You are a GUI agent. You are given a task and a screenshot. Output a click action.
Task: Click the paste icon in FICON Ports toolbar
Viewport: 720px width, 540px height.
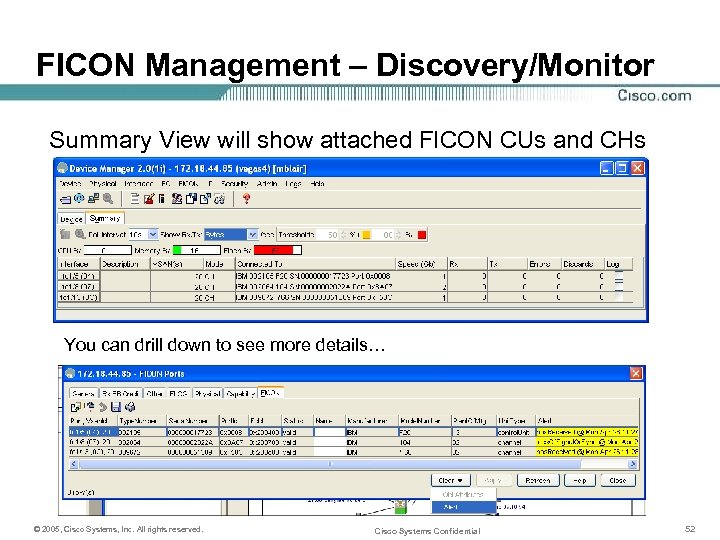click(90, 407)
